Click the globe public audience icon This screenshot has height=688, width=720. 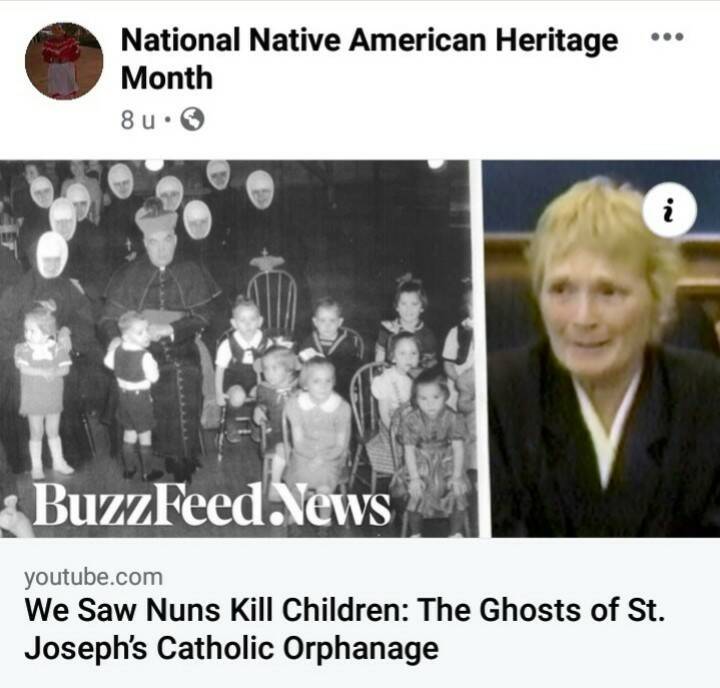(192, 119)
